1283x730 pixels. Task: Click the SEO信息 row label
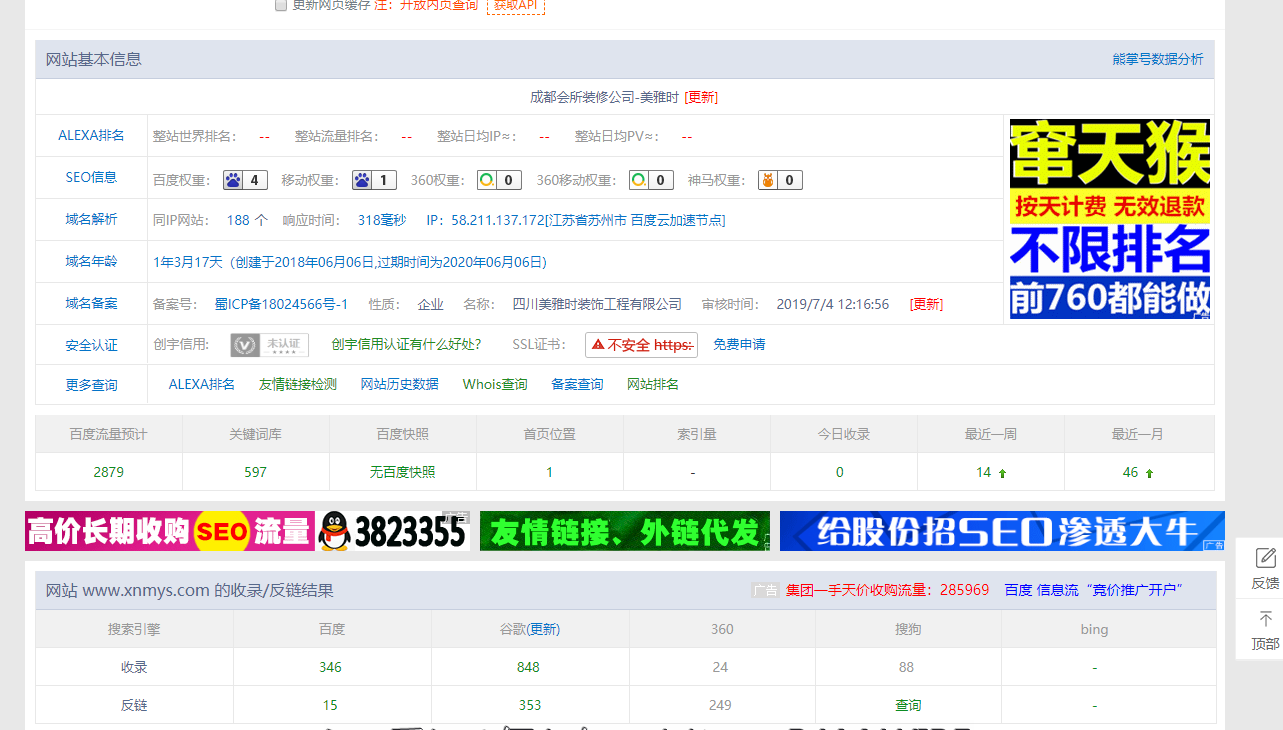[91, 177]
